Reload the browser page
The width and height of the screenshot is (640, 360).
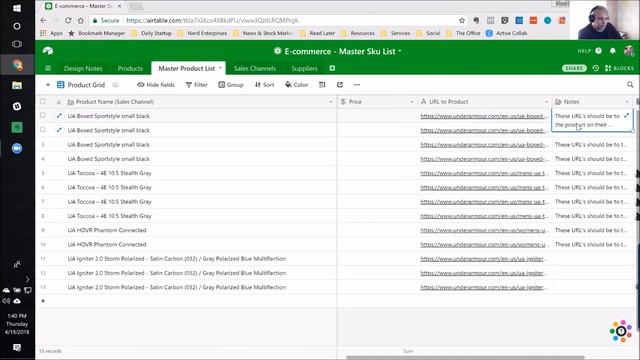coord(68,20)
